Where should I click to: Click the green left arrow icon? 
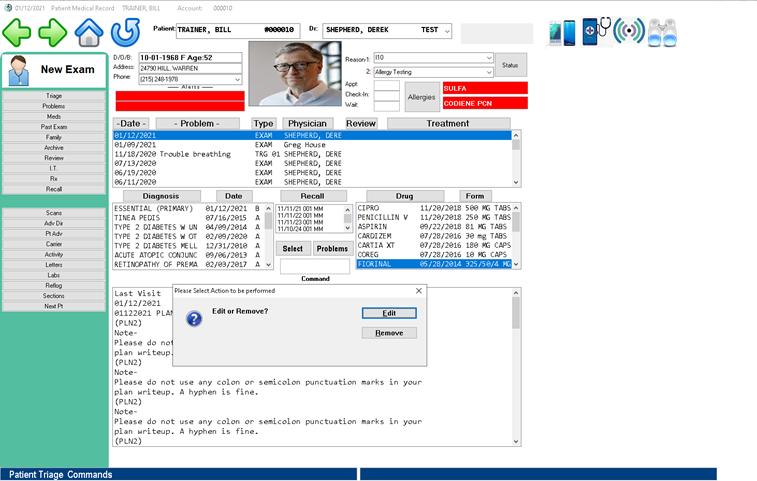click(x=17, y=32)
